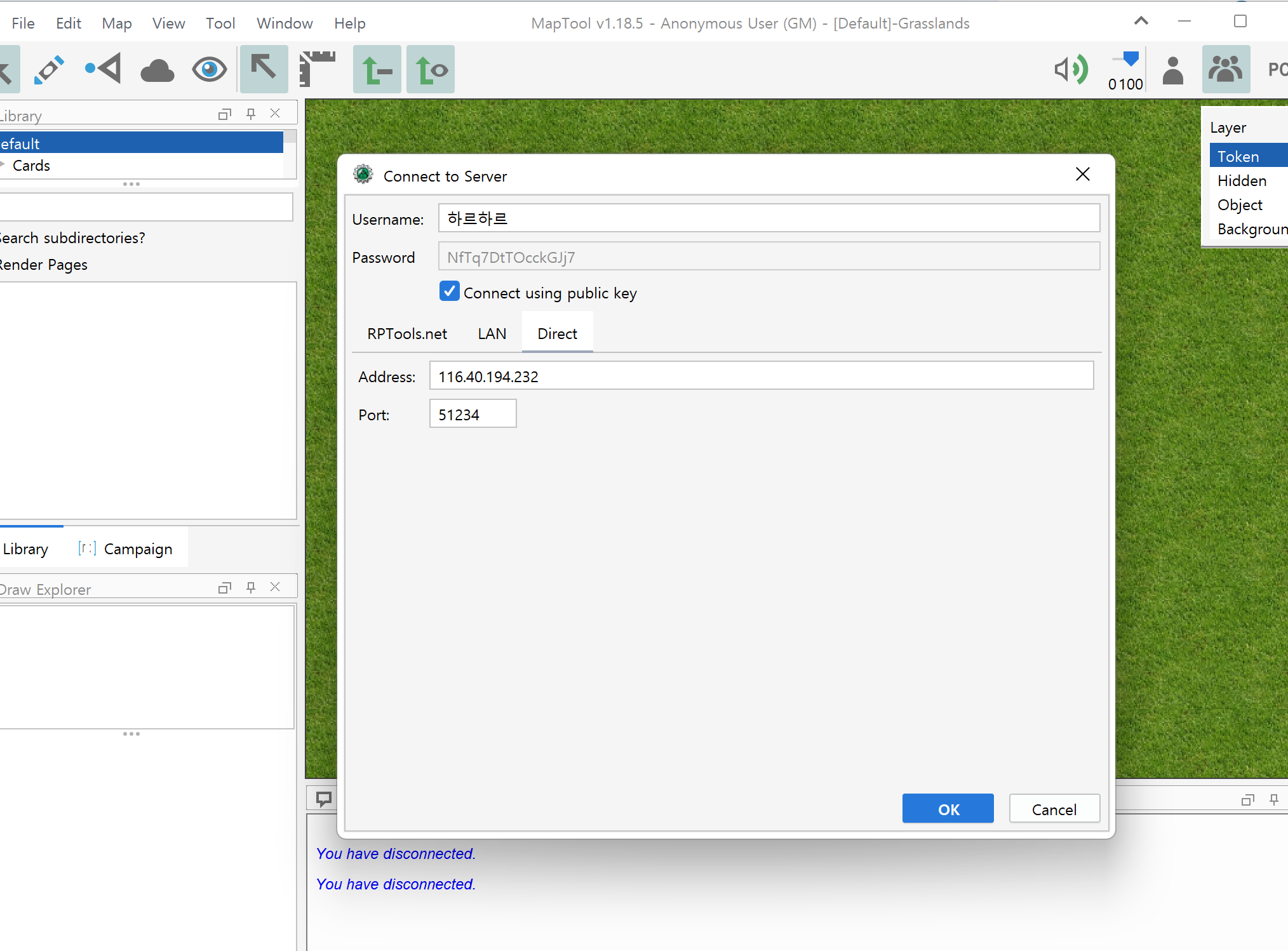Screen dimensions: 1288x951
Task: Pin the chat panel
Action: 1274,800
